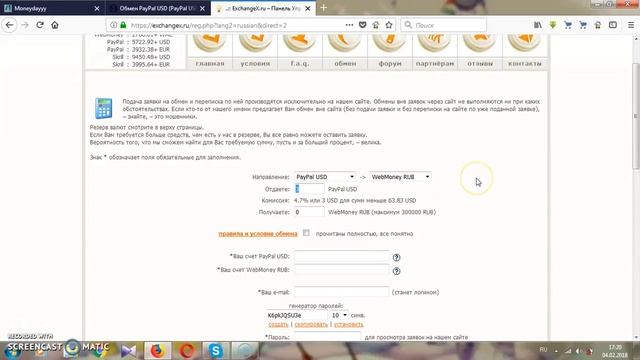Image resolution: width=640 pixels, height=360 pixels.
Task: Open the f.a.q. menu item
Action: pos(300,64)
